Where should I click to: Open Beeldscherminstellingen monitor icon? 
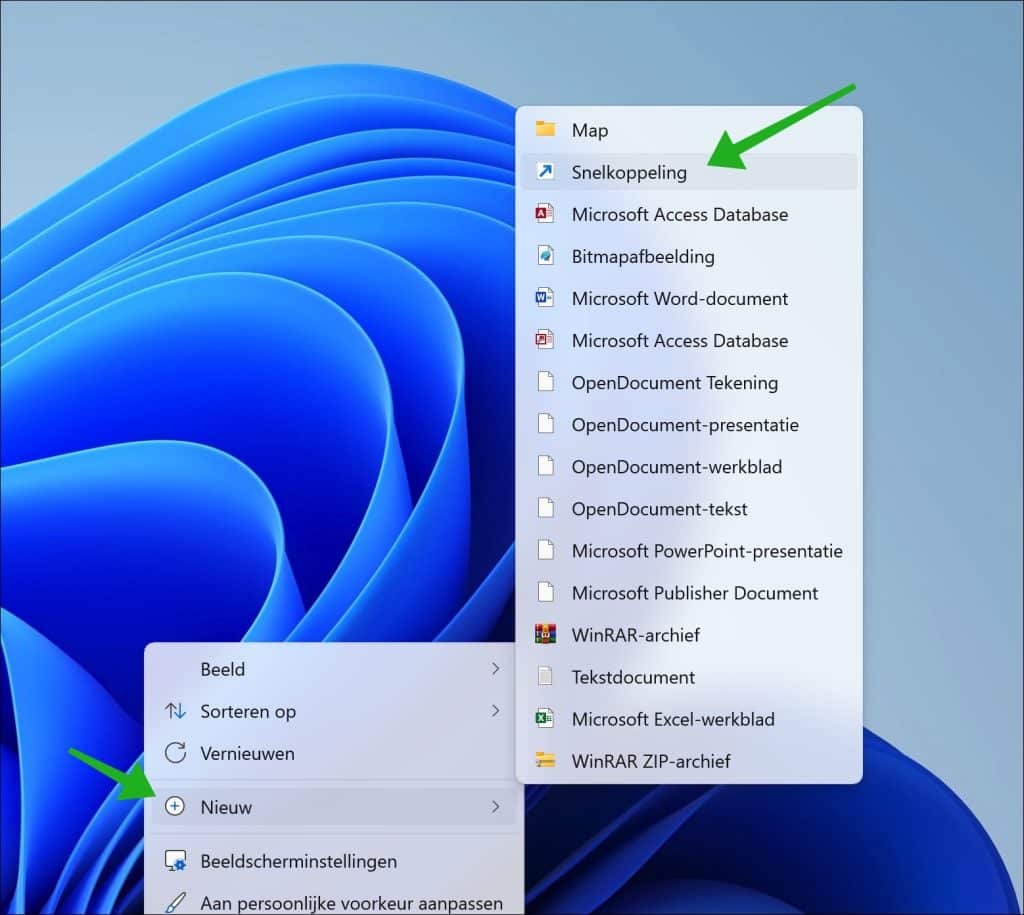176,861
